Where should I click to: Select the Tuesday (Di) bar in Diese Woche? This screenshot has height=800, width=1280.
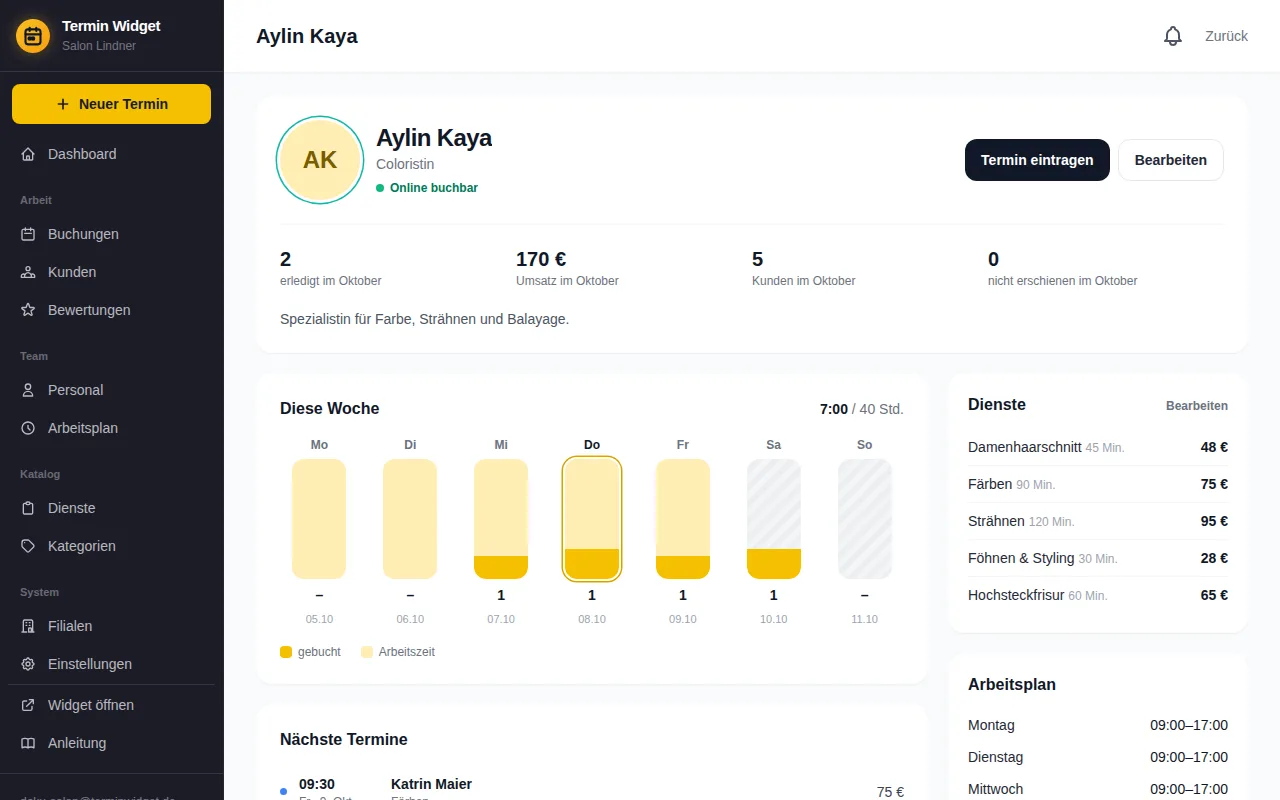point(410,519)
